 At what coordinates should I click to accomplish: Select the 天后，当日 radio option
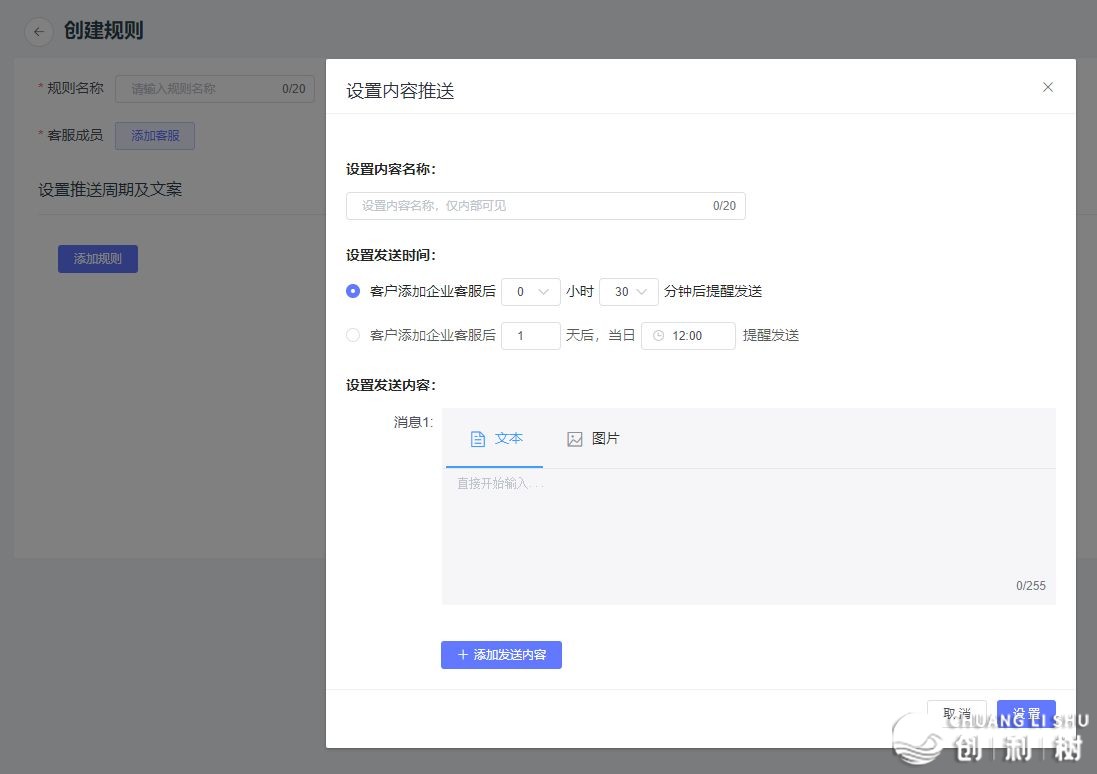353,335
